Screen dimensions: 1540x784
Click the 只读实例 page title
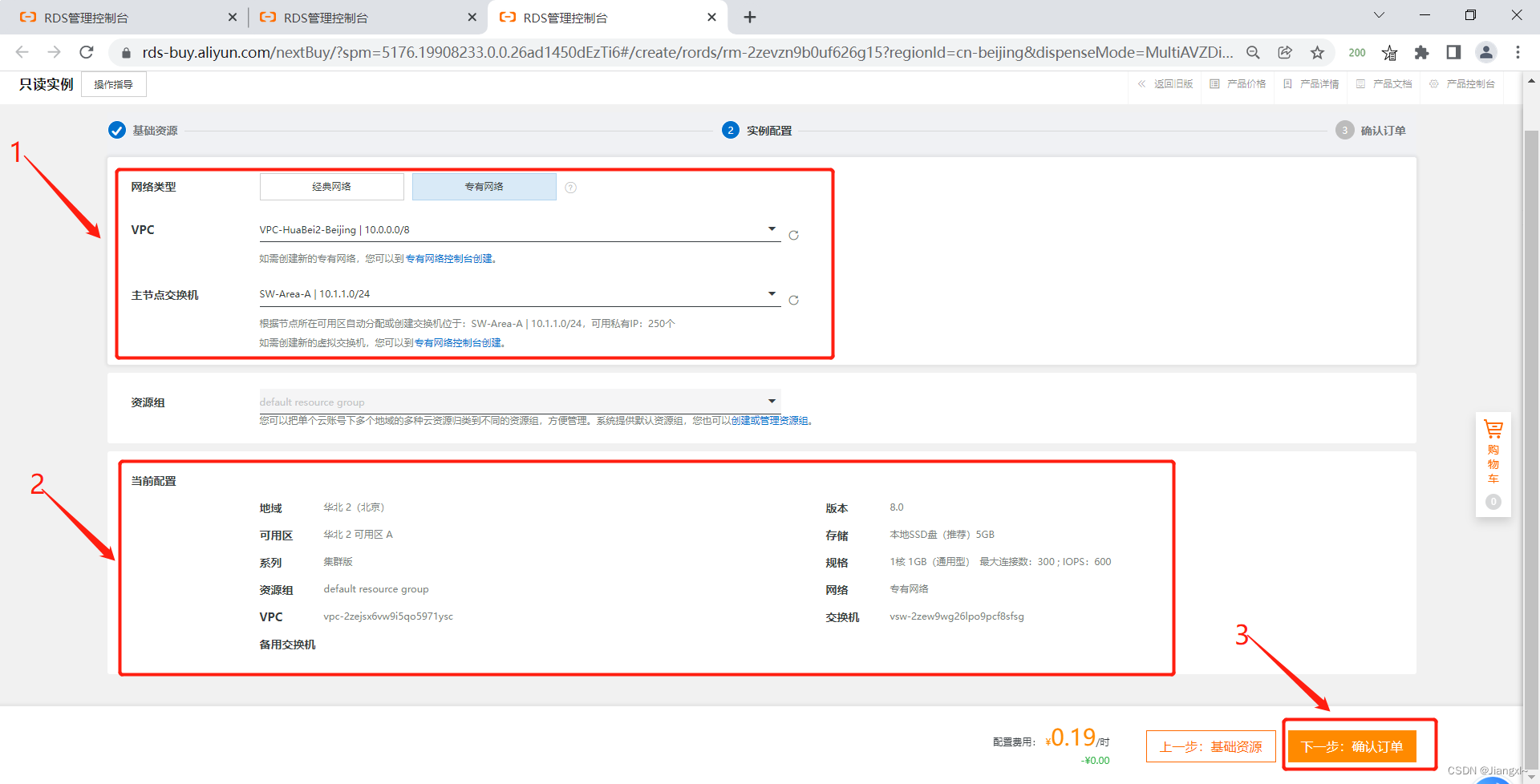[47, 84]
